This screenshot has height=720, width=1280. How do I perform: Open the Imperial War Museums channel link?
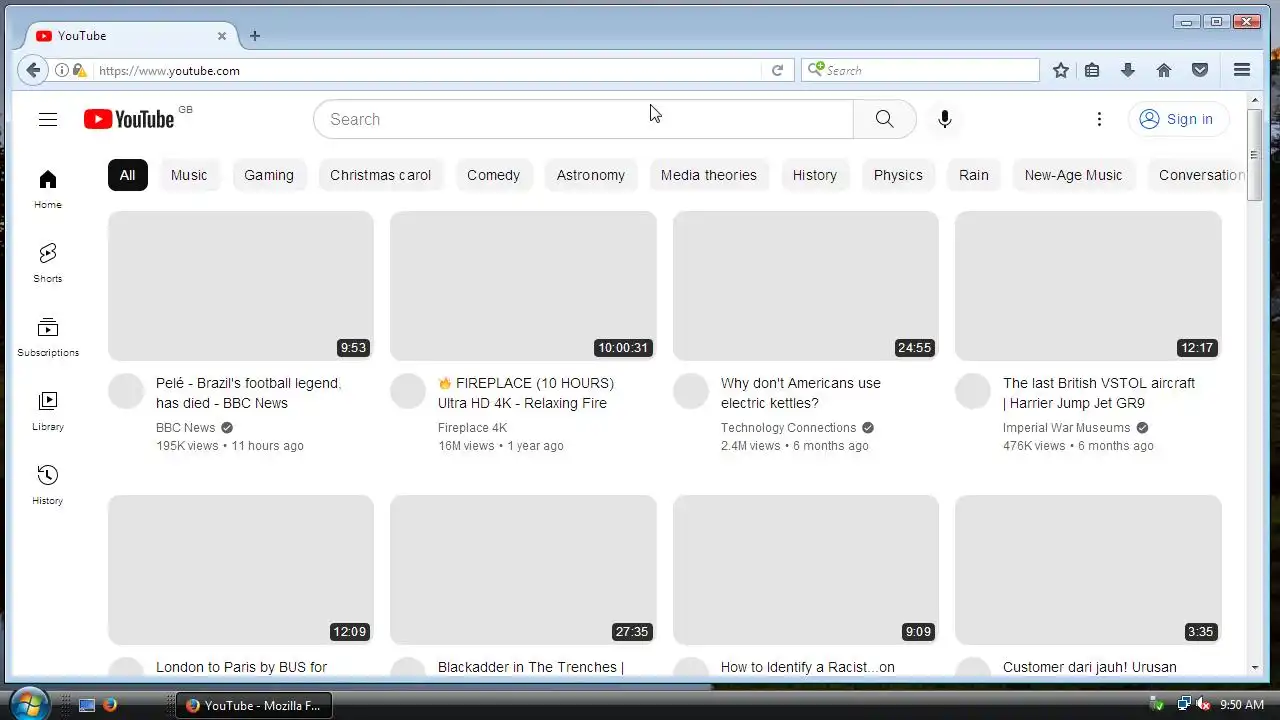click(x=1067, y=427)
